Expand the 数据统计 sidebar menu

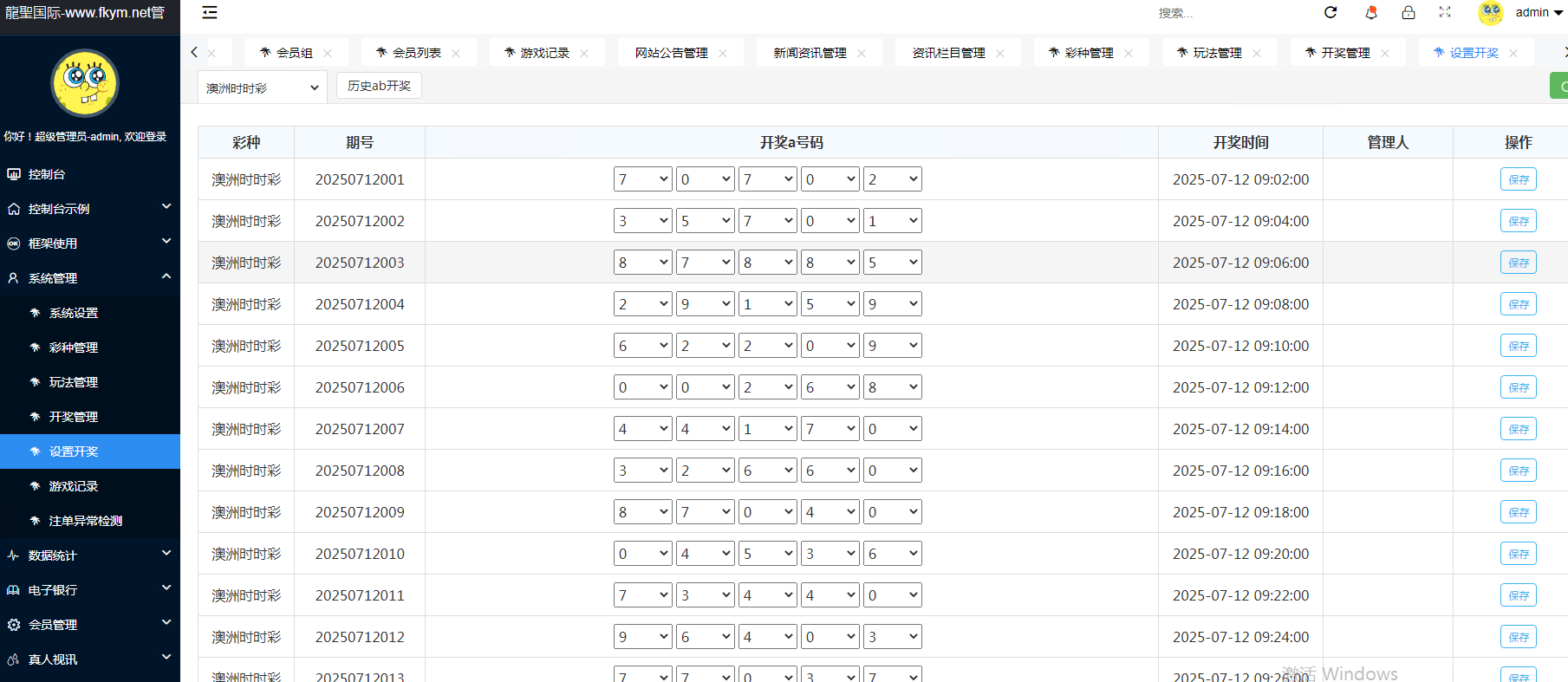tap(90, 555)
